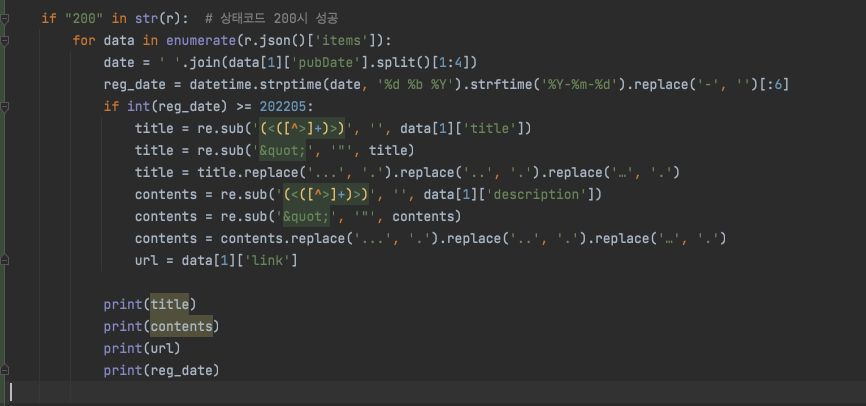Click the 'url' variable at its assignment
This screenshot has width=866, height=406.
tap(146, 261)
